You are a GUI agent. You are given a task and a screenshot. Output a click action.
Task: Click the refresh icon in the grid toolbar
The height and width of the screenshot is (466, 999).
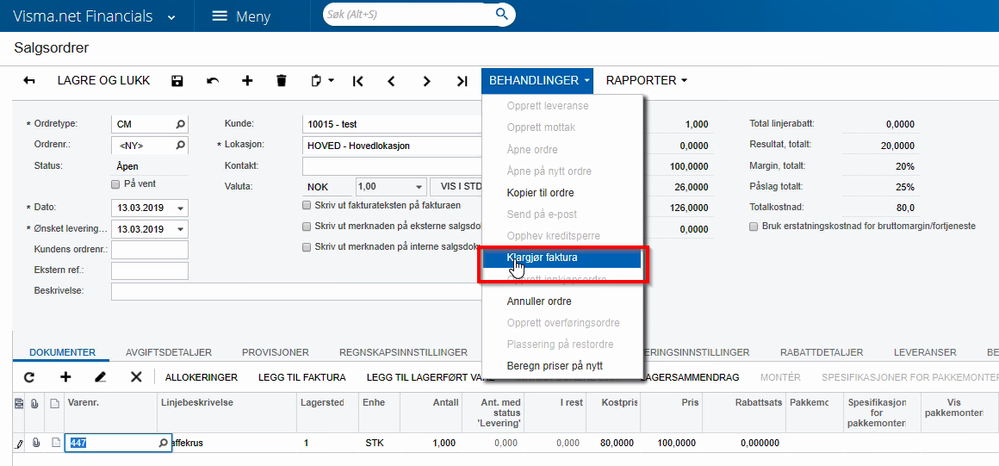pos(29,377)
